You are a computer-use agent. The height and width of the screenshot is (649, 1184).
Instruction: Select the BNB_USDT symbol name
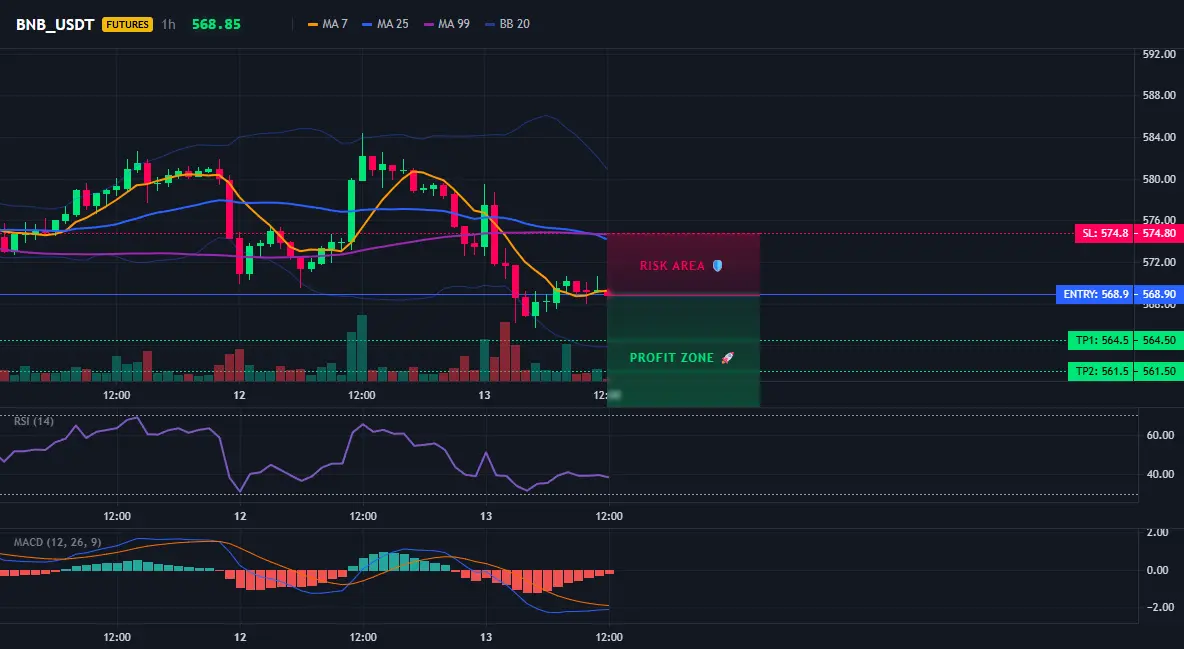coord(55,24)
